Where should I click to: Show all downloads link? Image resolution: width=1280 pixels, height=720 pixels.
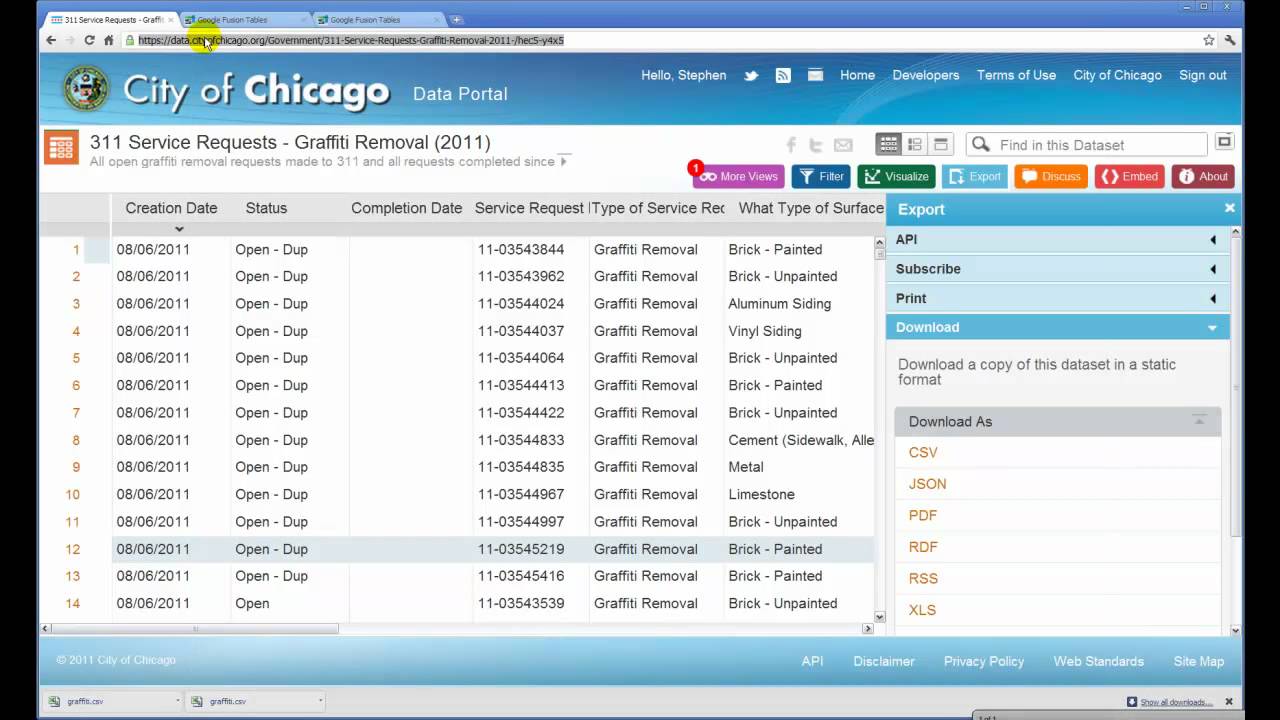click(x=1176, y=702)
